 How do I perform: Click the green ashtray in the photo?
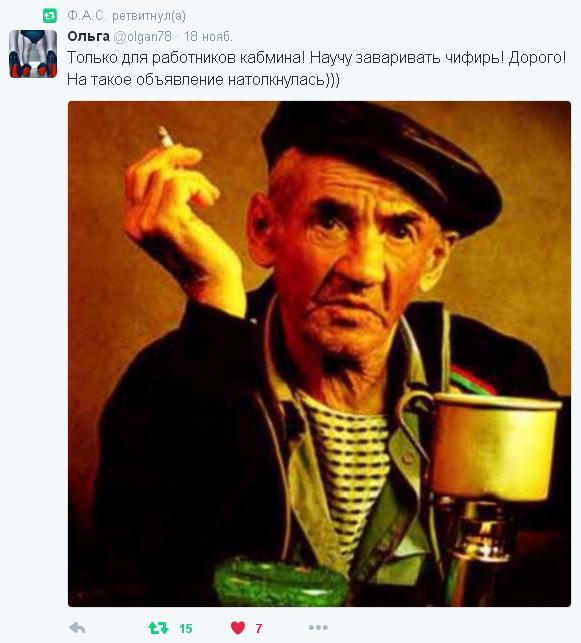coord(281,581)
